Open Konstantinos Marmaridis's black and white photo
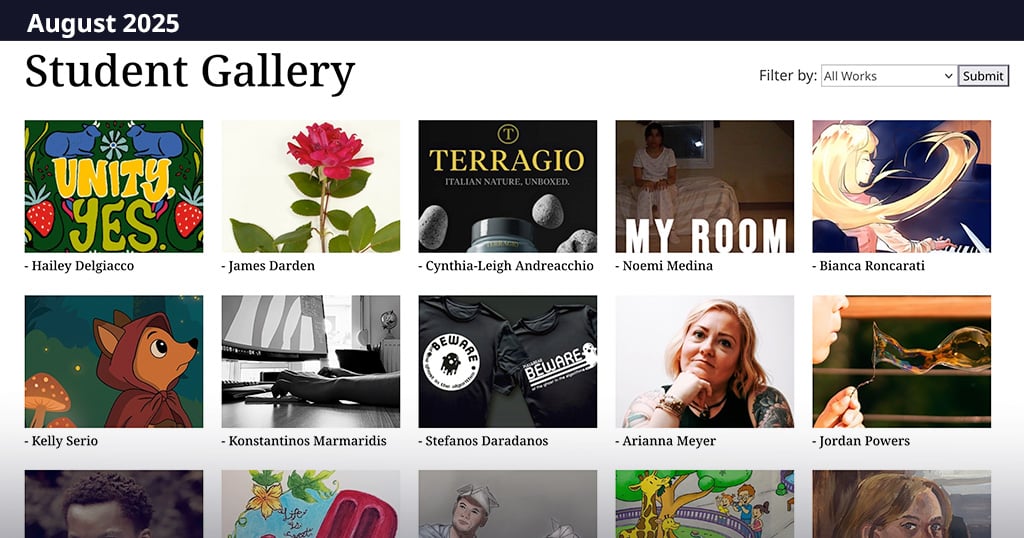Image resolution: width=1024 pixels, height=538 pixels. [311, 362]
